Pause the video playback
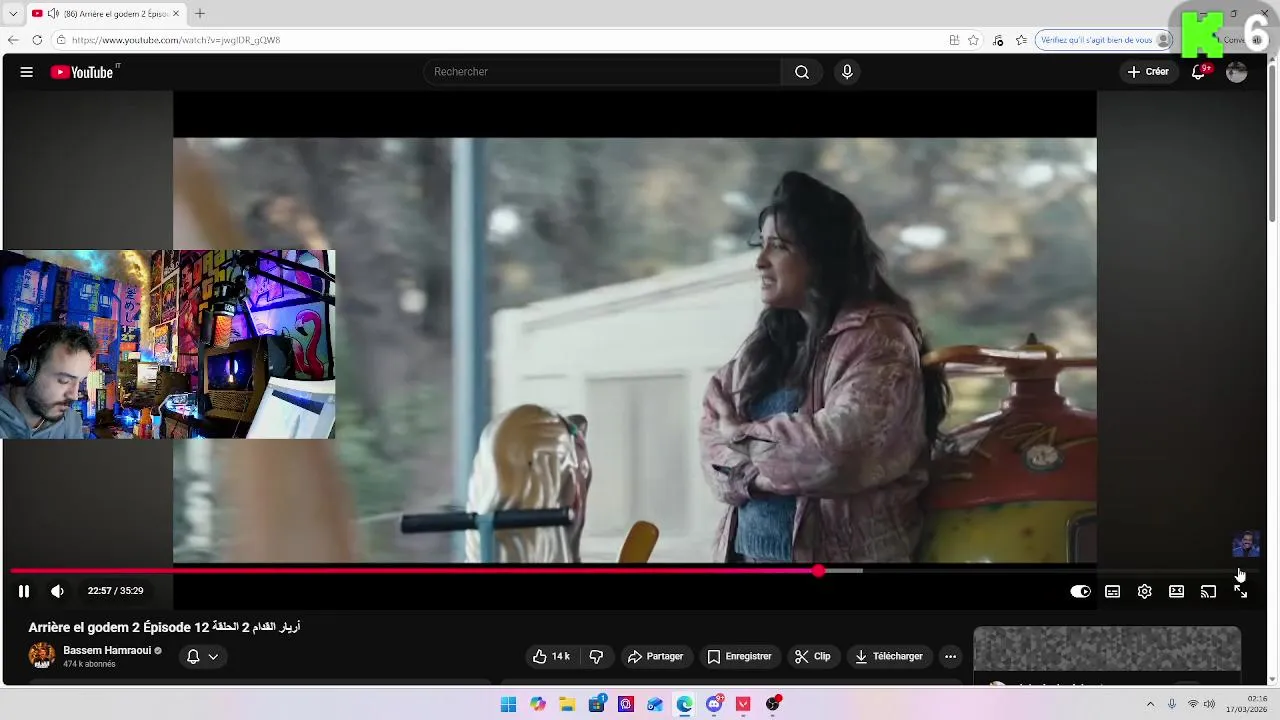 [x=24, y=591]
